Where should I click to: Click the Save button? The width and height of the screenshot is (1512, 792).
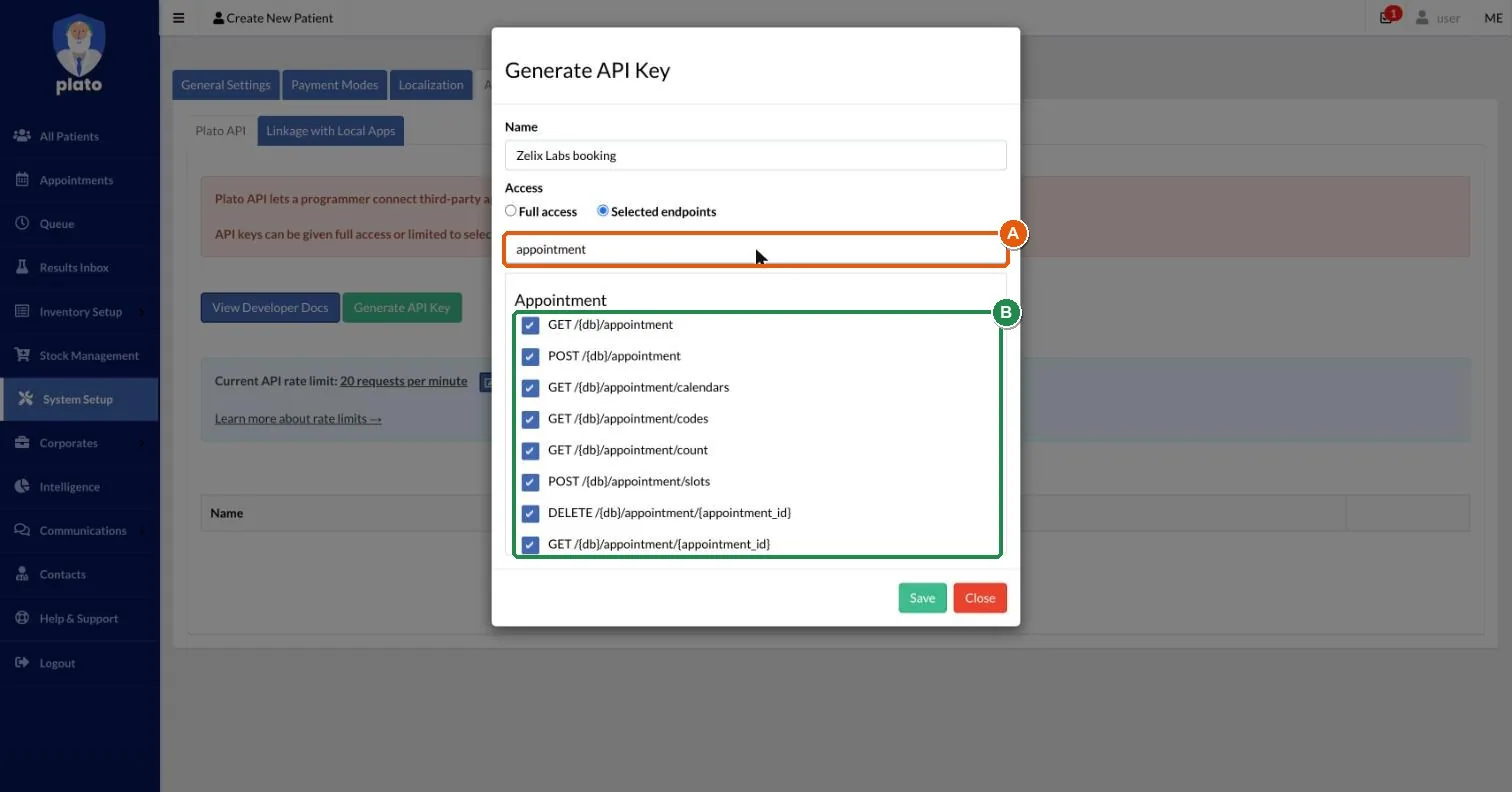(922, 598)
